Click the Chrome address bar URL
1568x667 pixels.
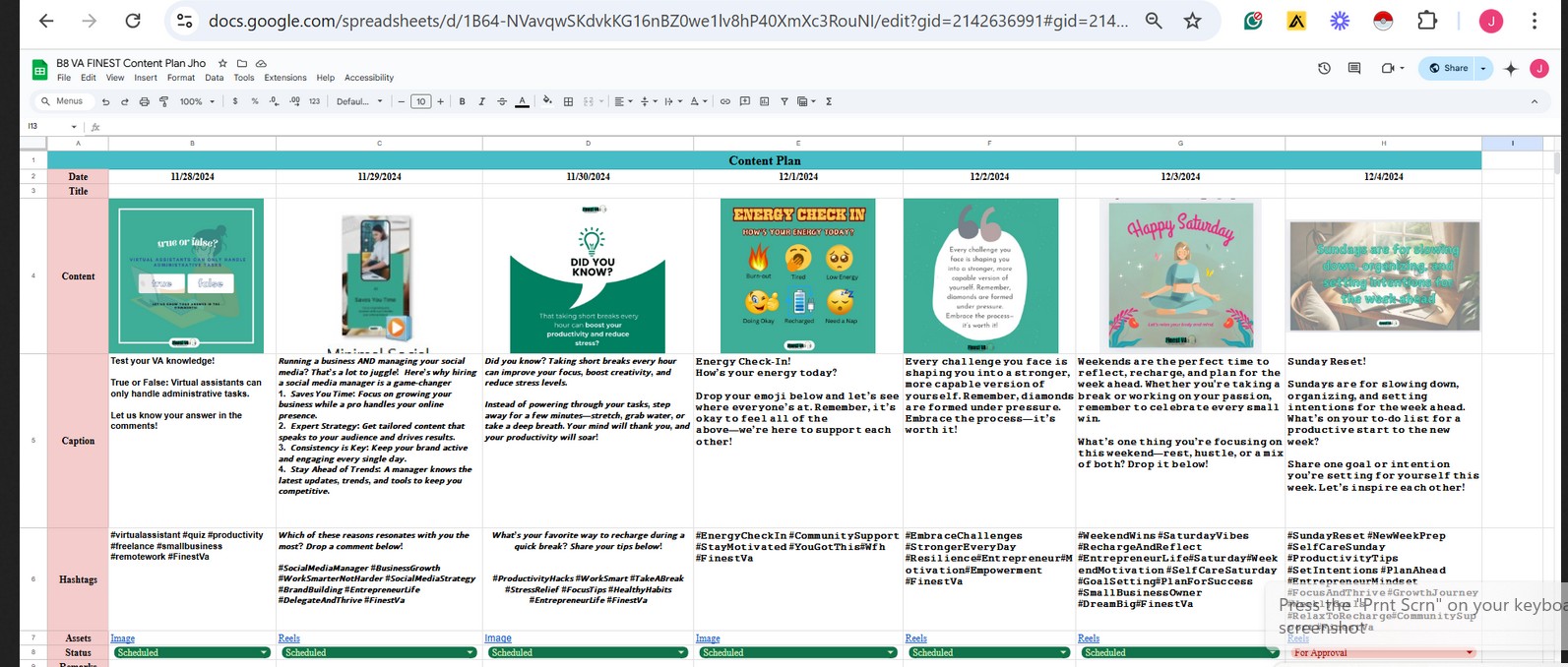pos(668,21)
